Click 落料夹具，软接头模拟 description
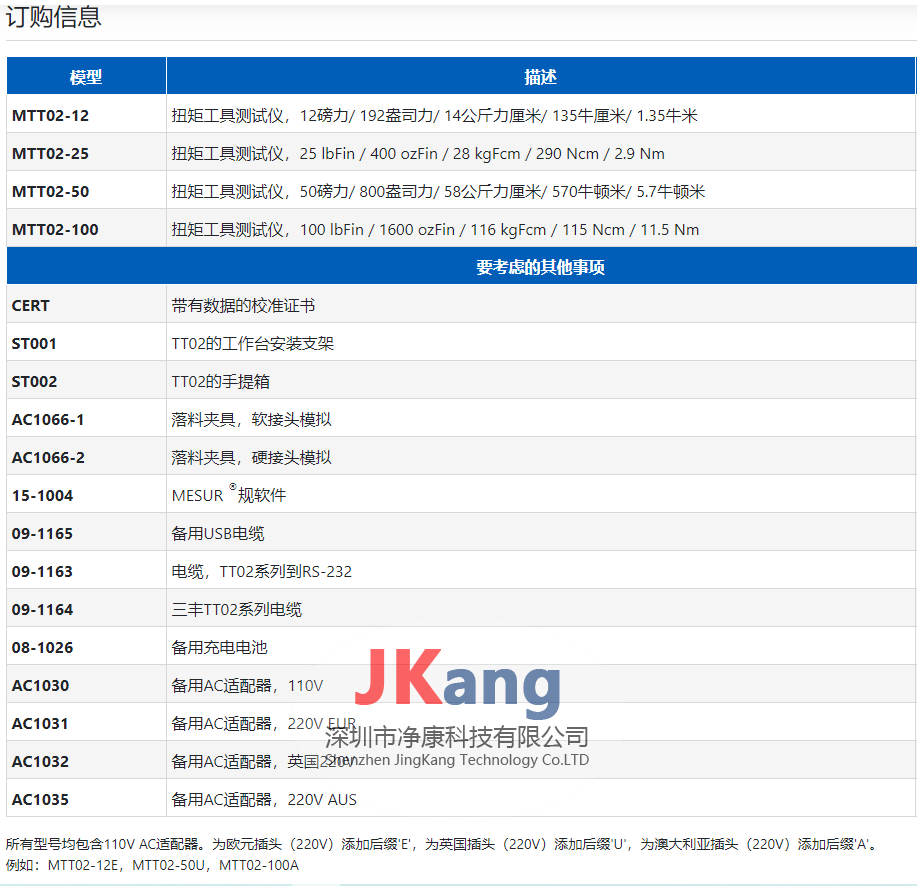 point(251,419)
